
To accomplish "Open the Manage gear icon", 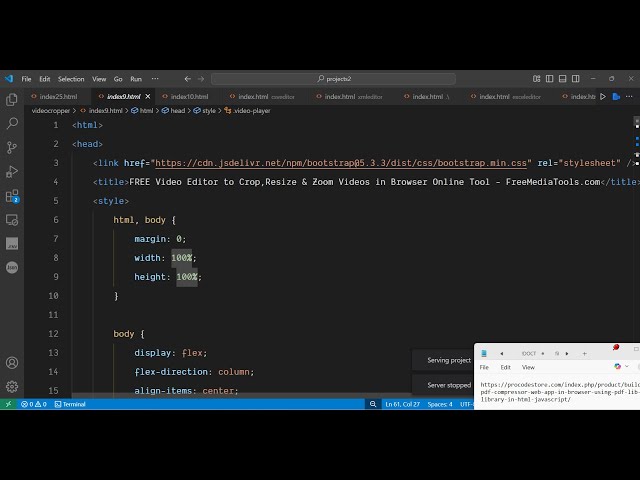I will pyautogui.click(x=12, y=386).
